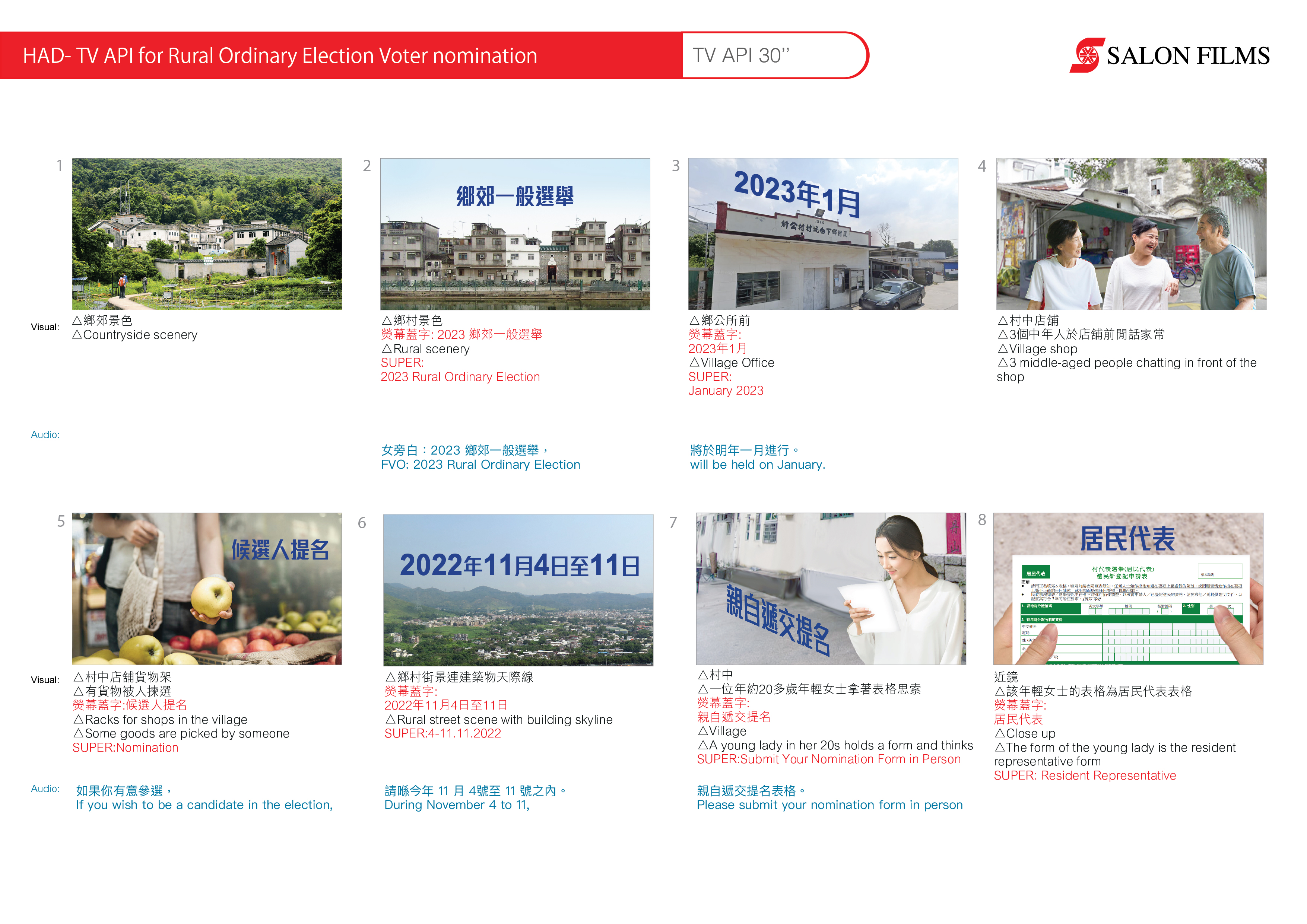The height and width of the screenshot is (924, 1307).
Task: Click red 'SUPER: Resident Representative' text
Action: [1085, 775]
